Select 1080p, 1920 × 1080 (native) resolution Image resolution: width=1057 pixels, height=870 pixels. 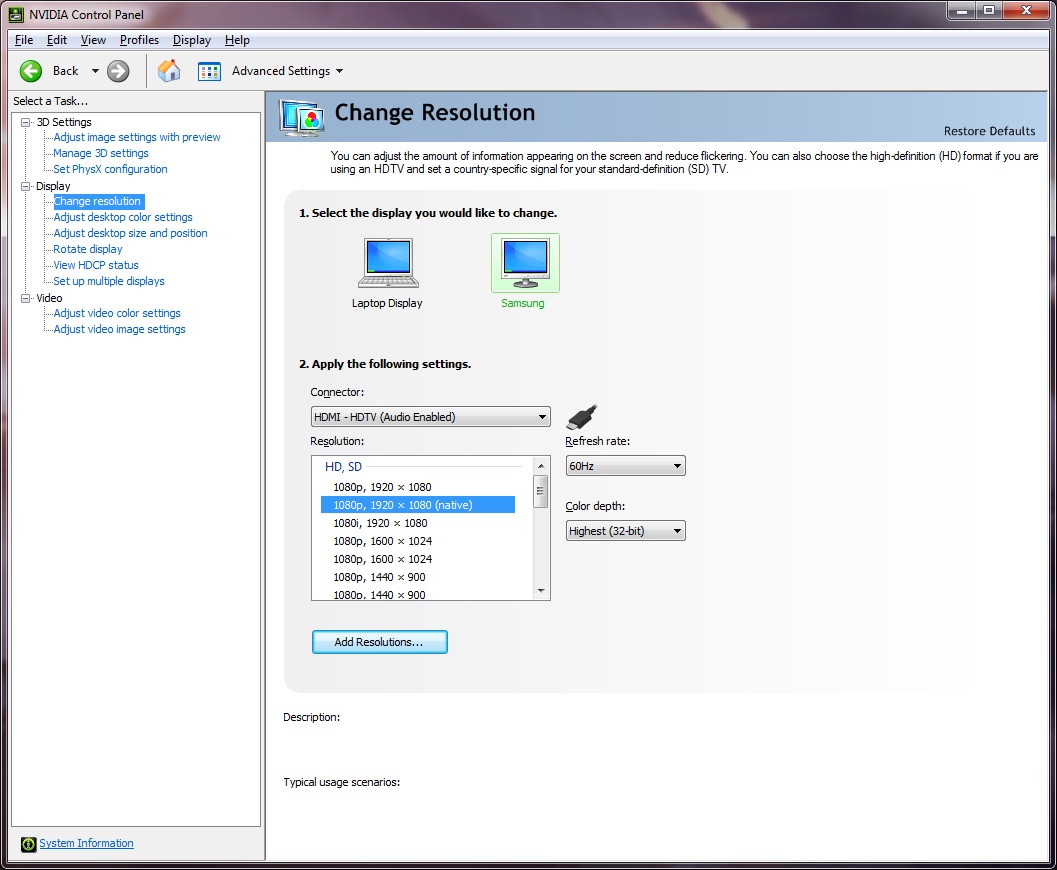click(x=418, y=505)
